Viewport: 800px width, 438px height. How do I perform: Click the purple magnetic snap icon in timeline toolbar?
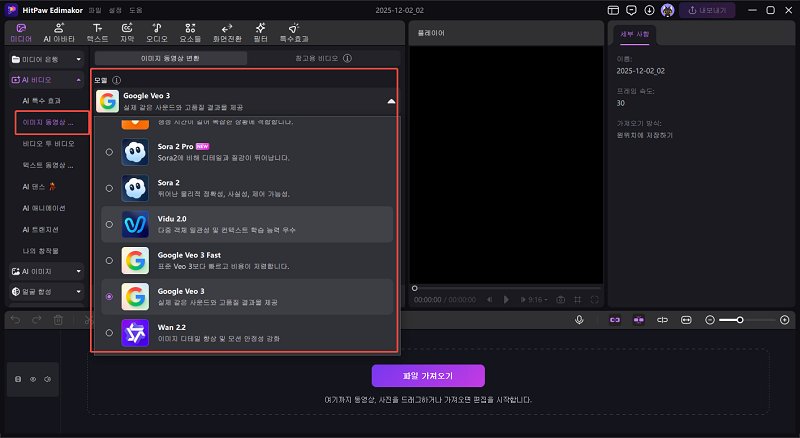pyautogui.click(x=638, y=320)
